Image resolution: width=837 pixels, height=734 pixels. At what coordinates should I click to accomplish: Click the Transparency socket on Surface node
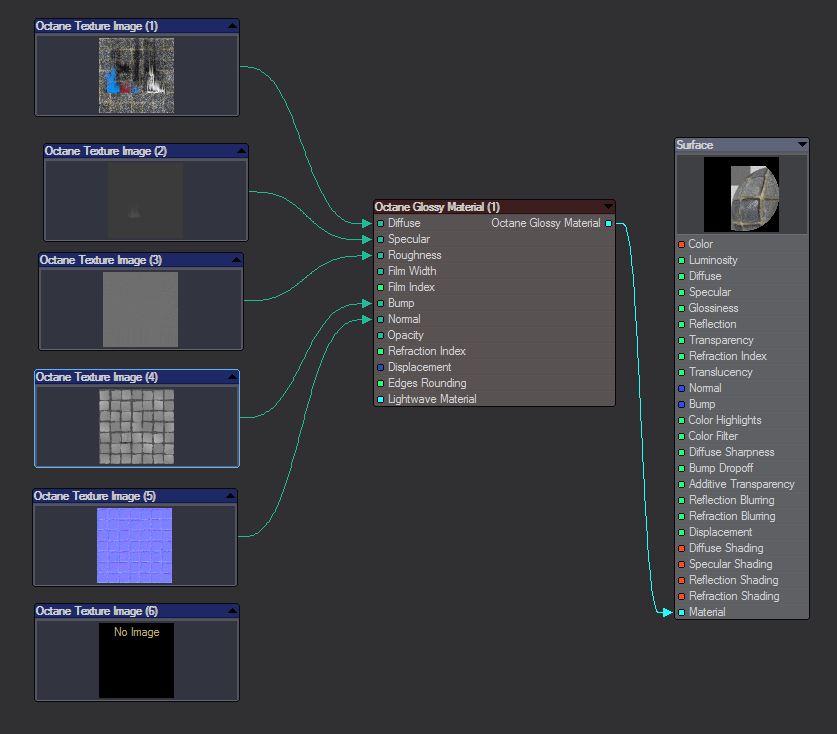682,341
